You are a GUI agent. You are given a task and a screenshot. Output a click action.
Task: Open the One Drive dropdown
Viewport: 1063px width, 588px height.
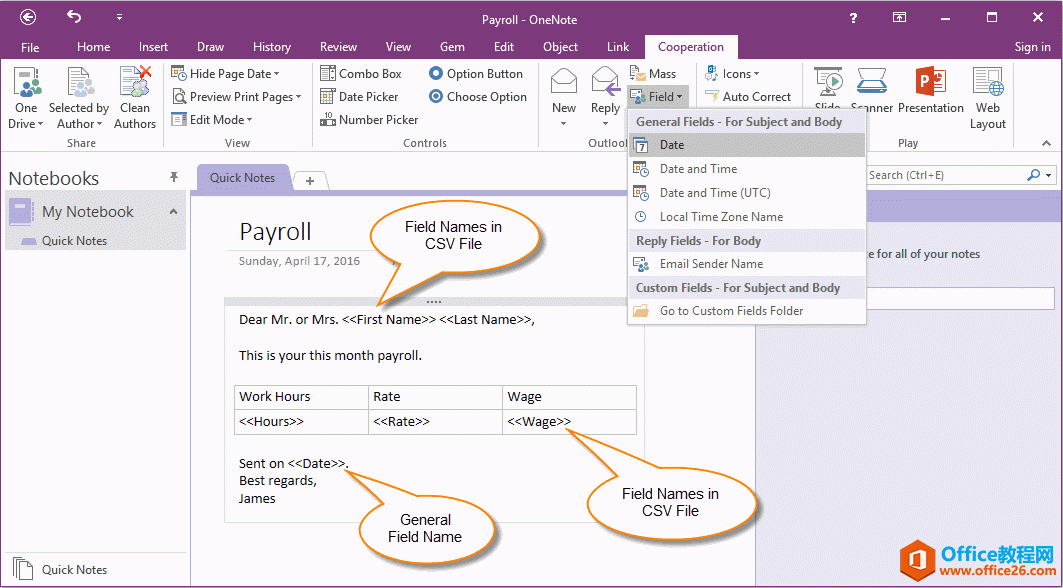(x=25, y=95)
